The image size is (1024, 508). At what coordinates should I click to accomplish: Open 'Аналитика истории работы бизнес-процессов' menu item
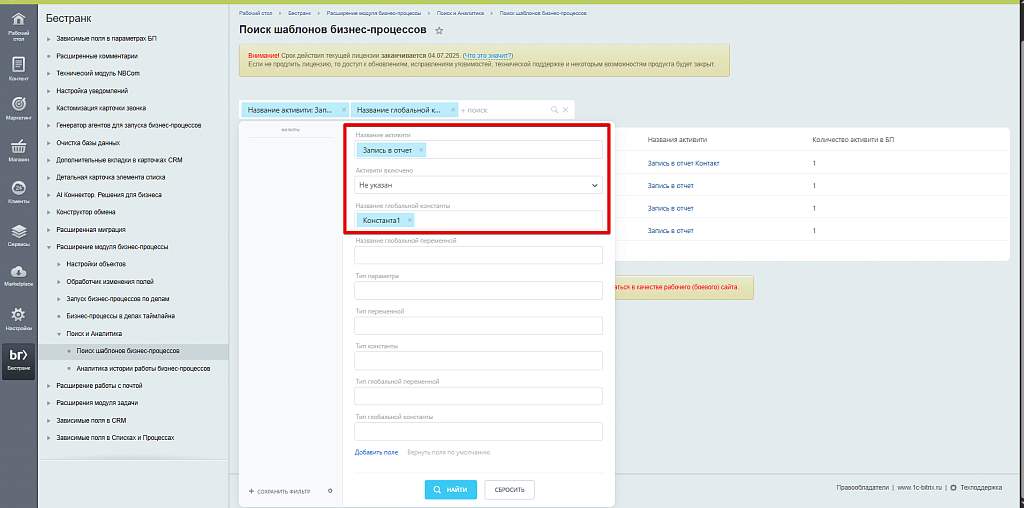(143, 368)
